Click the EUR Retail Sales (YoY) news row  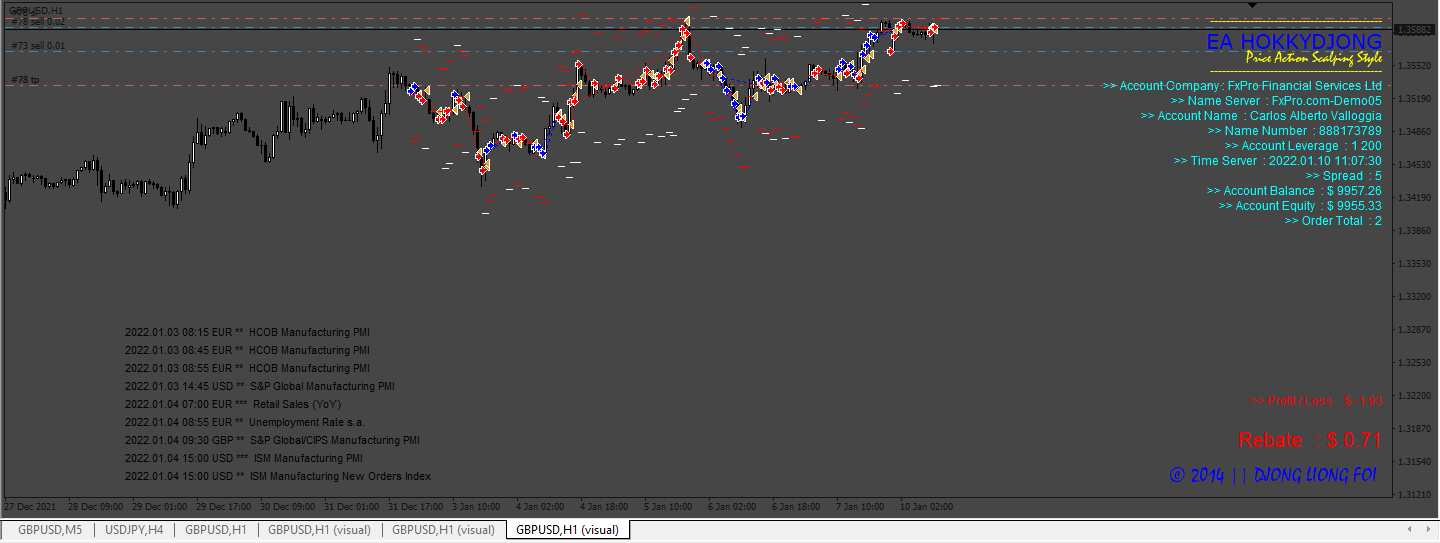click(233, 405)
